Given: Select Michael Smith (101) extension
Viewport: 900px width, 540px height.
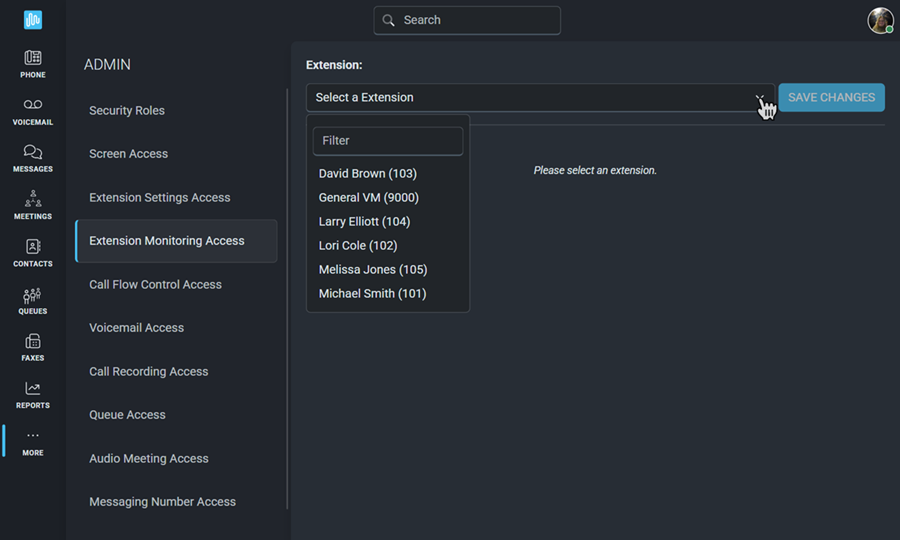Looking at the screenshot, I should [373, 294].
